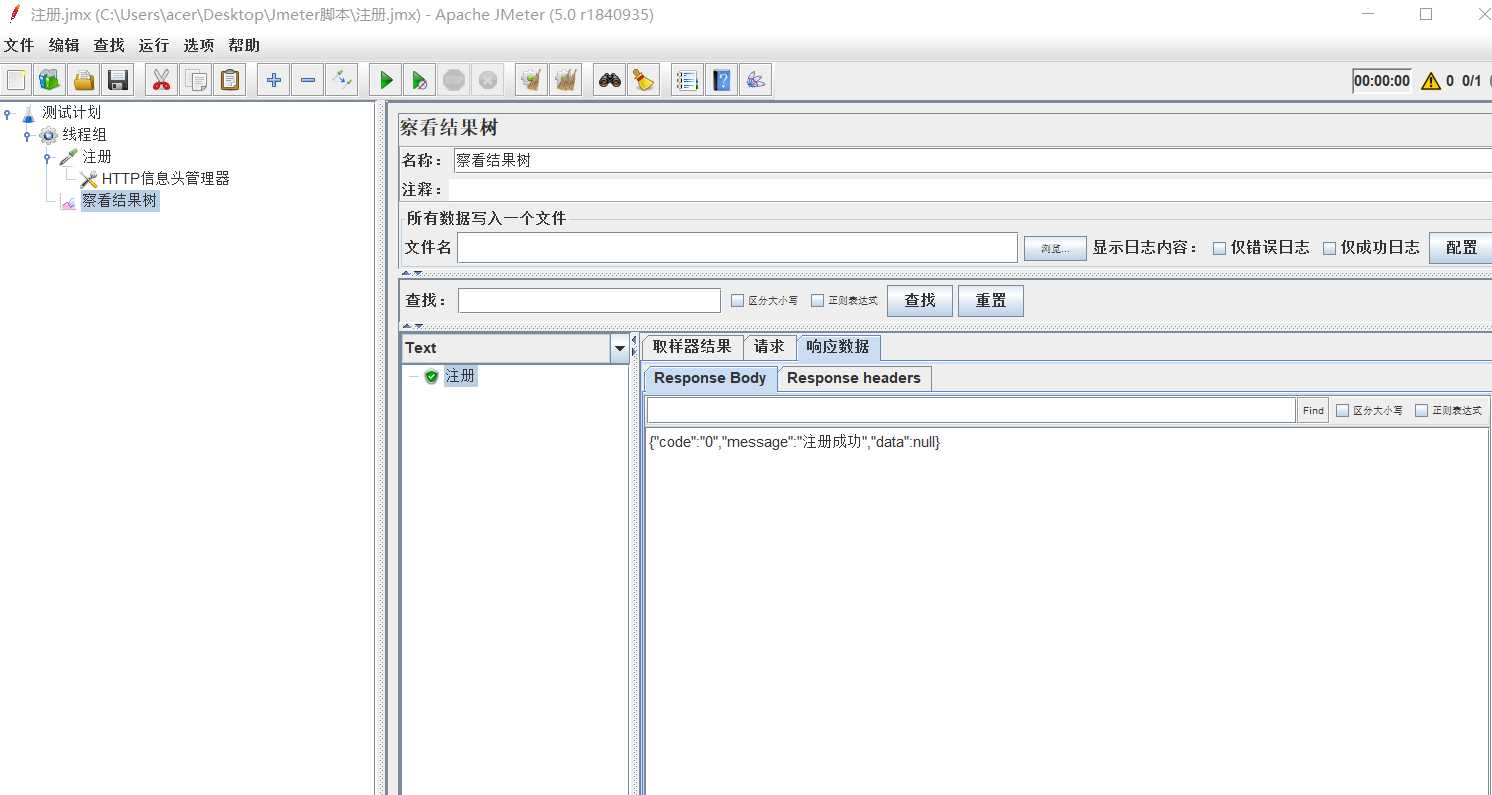Viewport: 1492px width, 795px height.
Task: Click the heap dump feather icon
Action: pyautogui.click(x=756, y=80)
